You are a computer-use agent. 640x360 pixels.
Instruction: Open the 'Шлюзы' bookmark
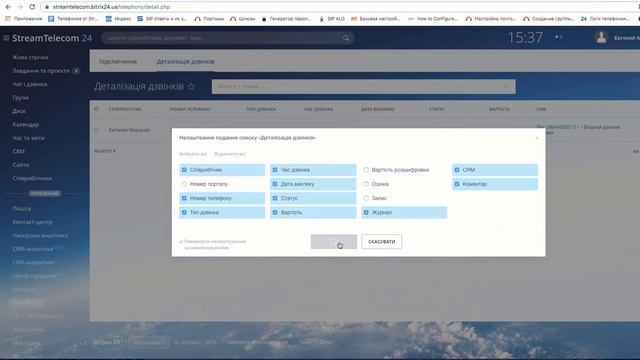point(242,19)
